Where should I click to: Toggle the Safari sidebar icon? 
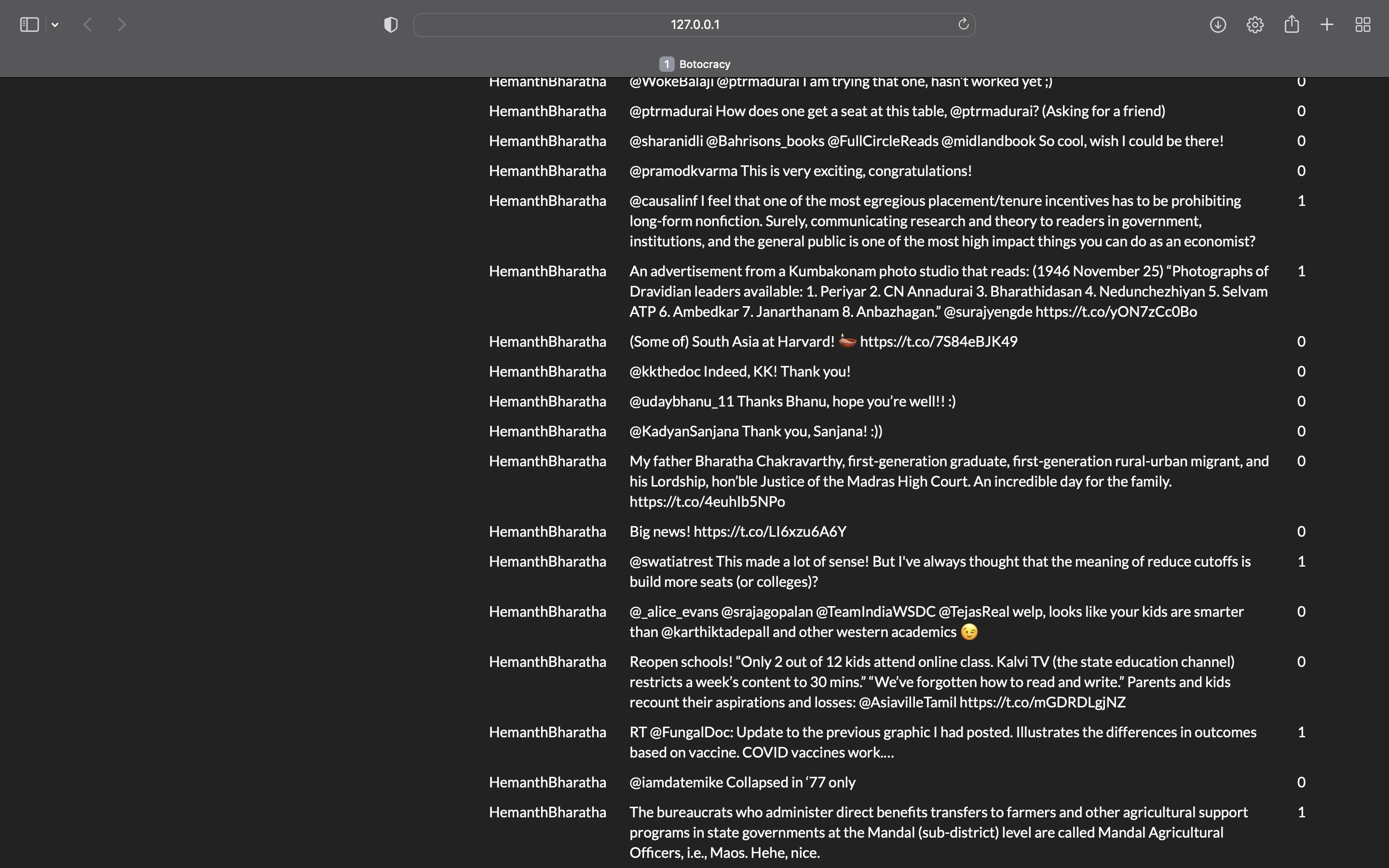tap(29, 25)
